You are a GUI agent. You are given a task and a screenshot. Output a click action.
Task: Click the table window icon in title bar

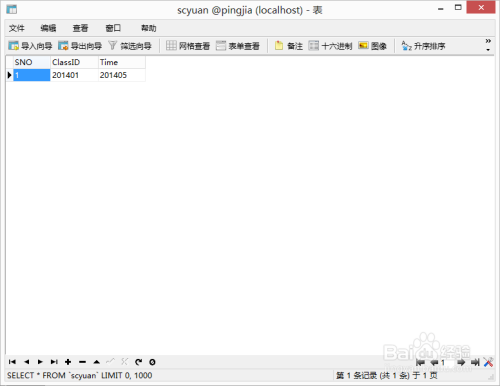pos(11,9)
